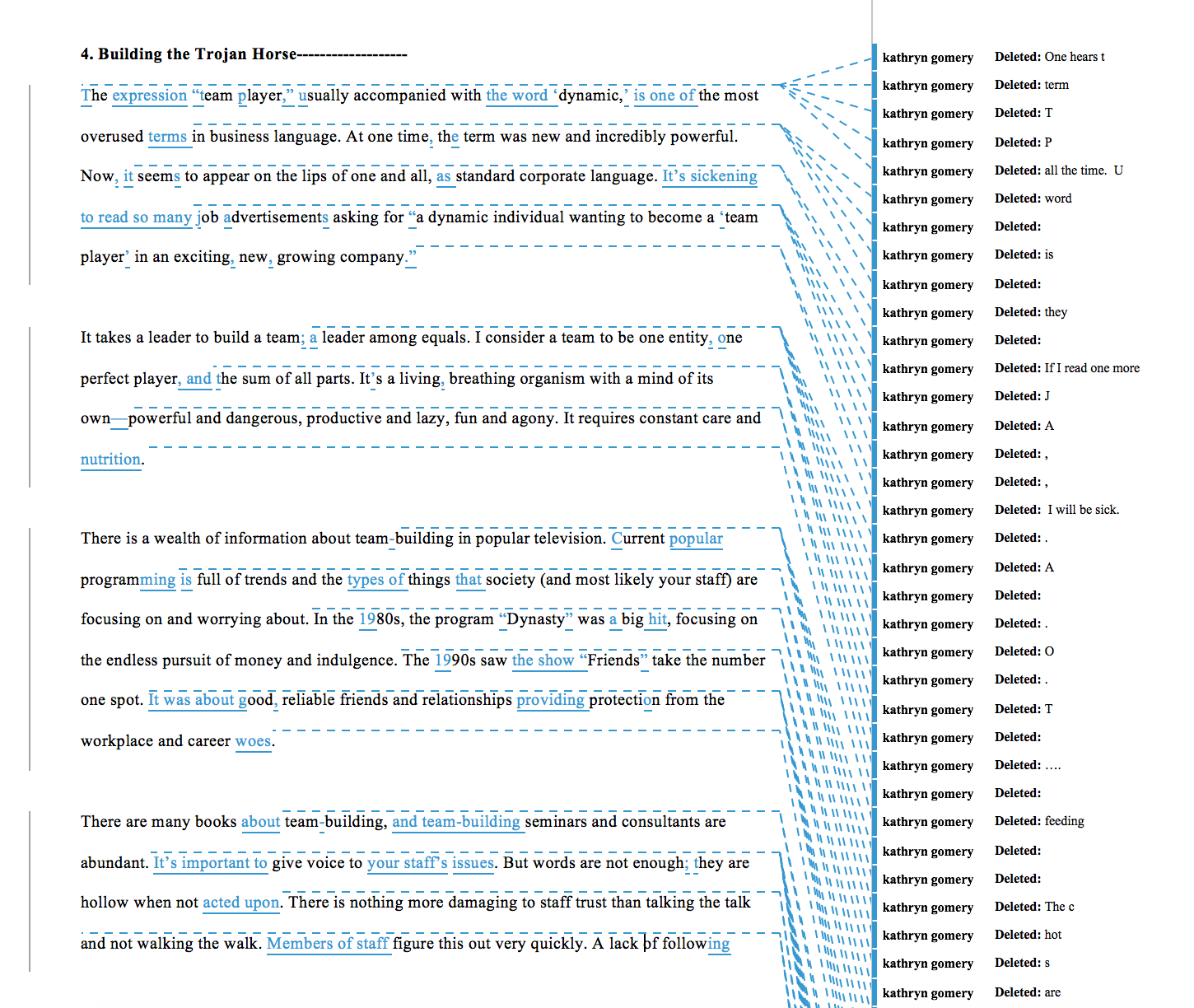This screenshot has height=1008, width=1194.
Task: Click the "Deleted: word" revision balloon
Action: [1033, 198]
